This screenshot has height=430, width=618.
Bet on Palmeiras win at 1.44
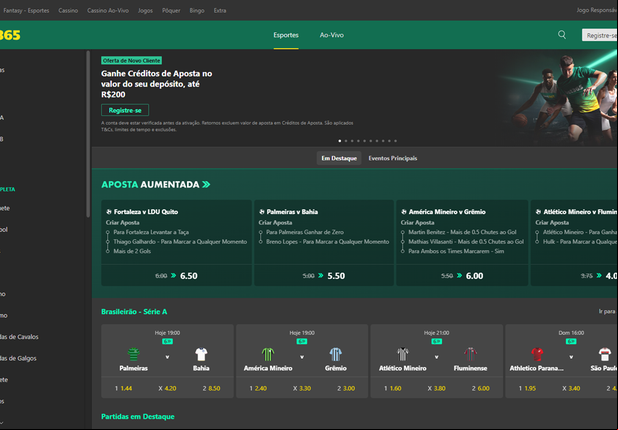[x=123, y=388]
